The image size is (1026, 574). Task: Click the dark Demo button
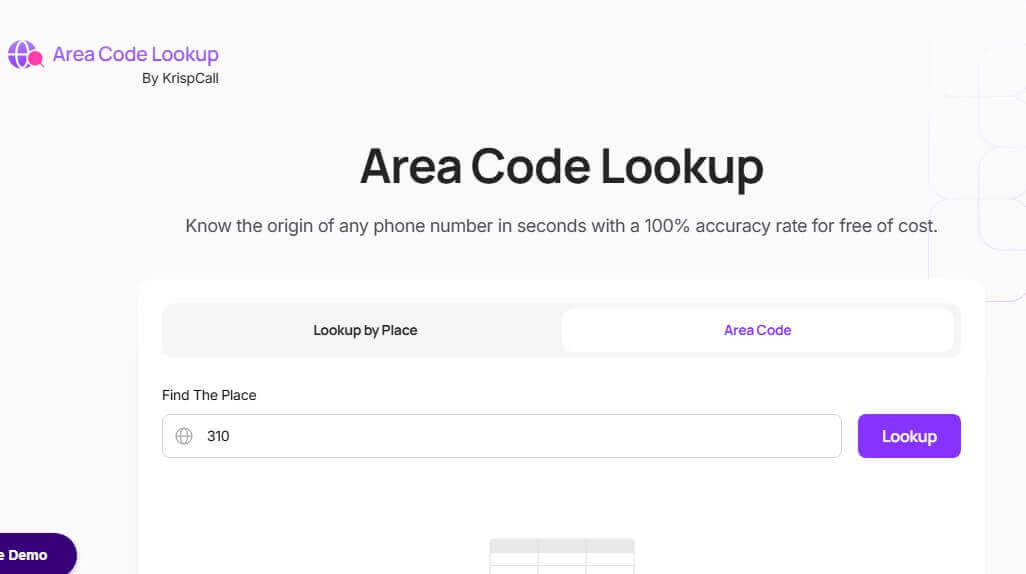click(x=36, y=554)
